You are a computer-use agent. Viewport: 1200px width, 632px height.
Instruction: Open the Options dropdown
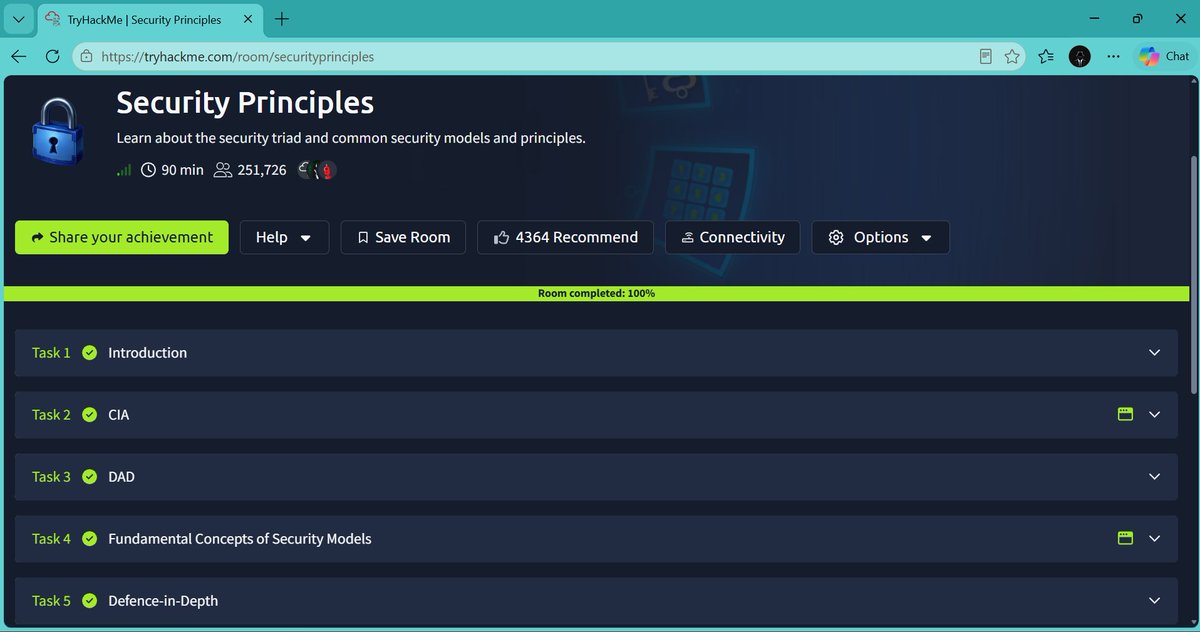coord(880,237)
